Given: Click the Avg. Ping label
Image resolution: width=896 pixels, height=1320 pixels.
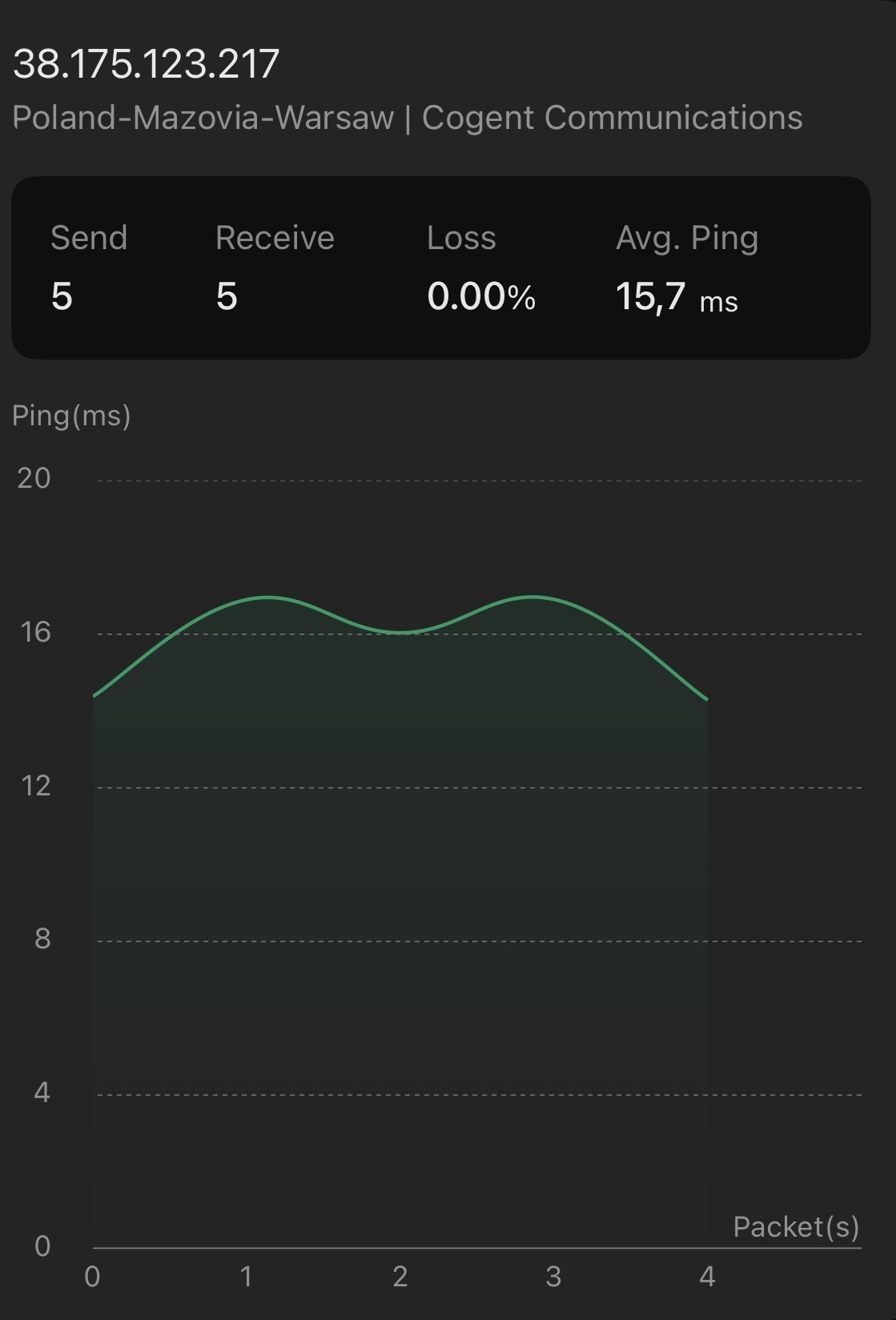Looking at the screenshot, I should [x=687, y=238].
